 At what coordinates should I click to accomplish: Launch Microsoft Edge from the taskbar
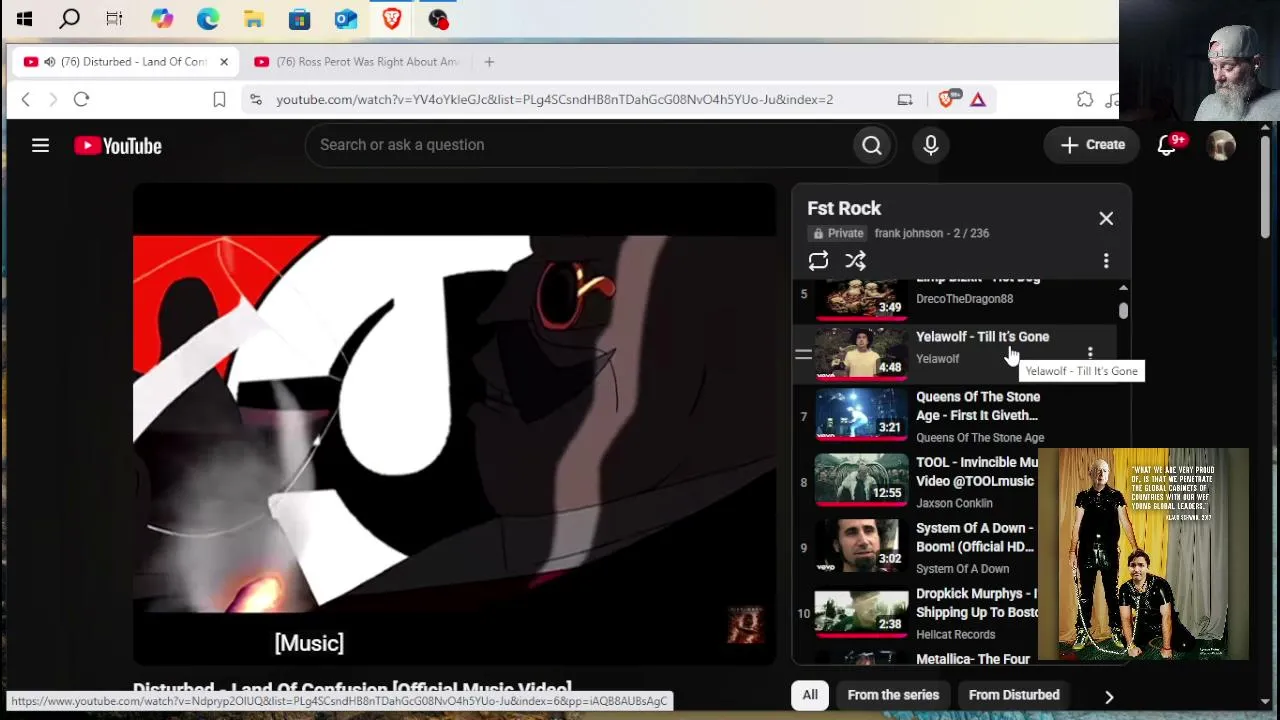point(208,18)
